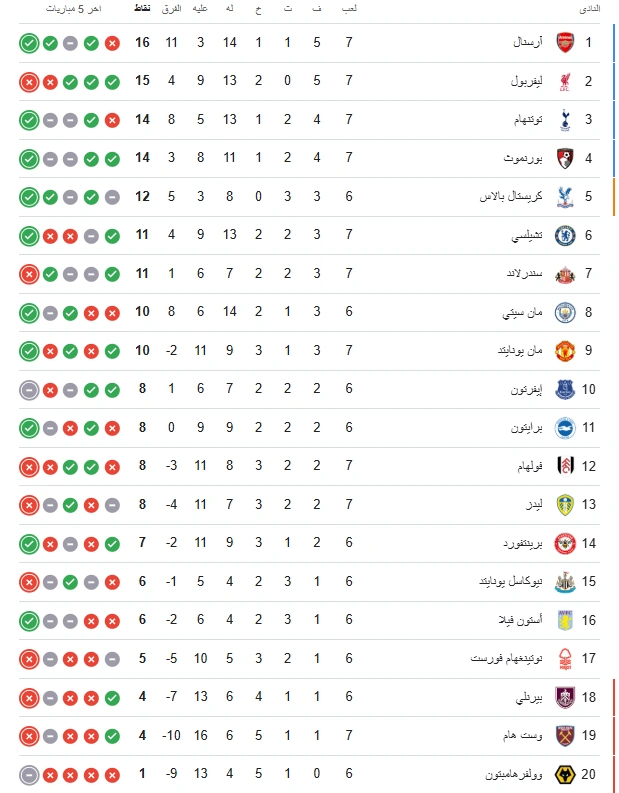Image resolution: width=619 pixels, height=793 pixels.
Task: Click the West Ham club badge
Action: click(x=564, y=736)
